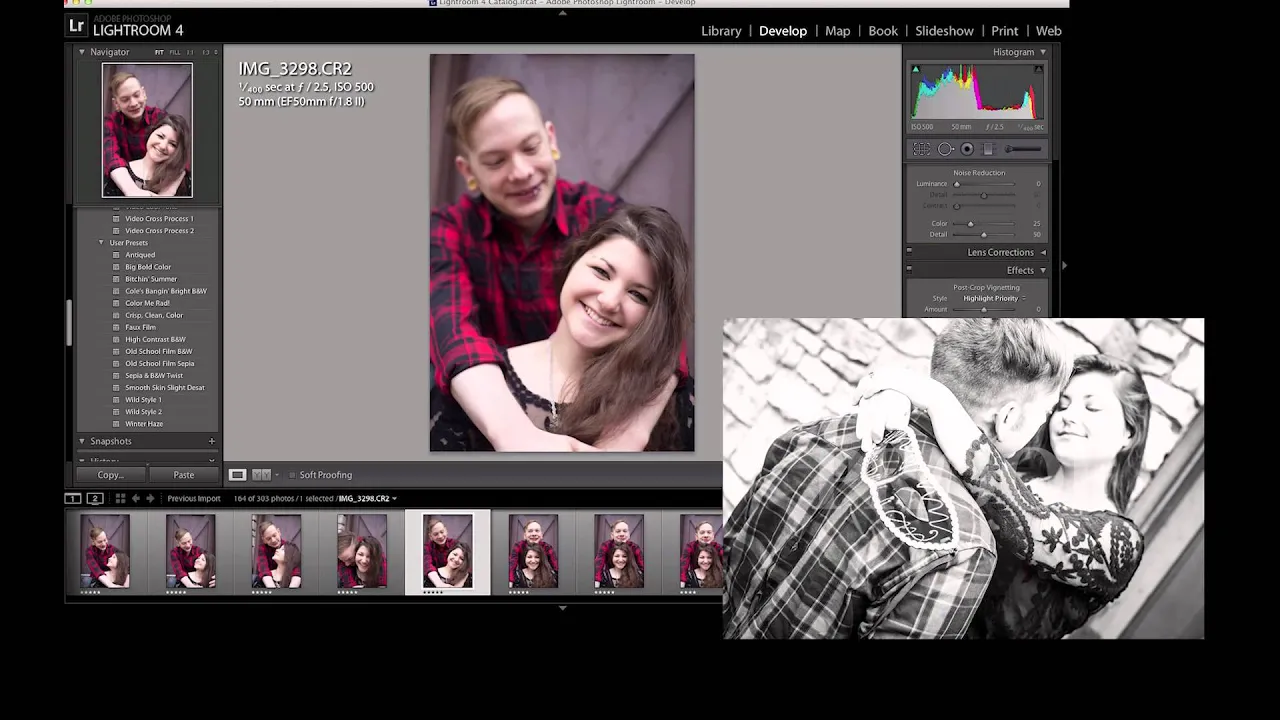Toggle Effects panel on/off switch

click(x=909, y=270)
